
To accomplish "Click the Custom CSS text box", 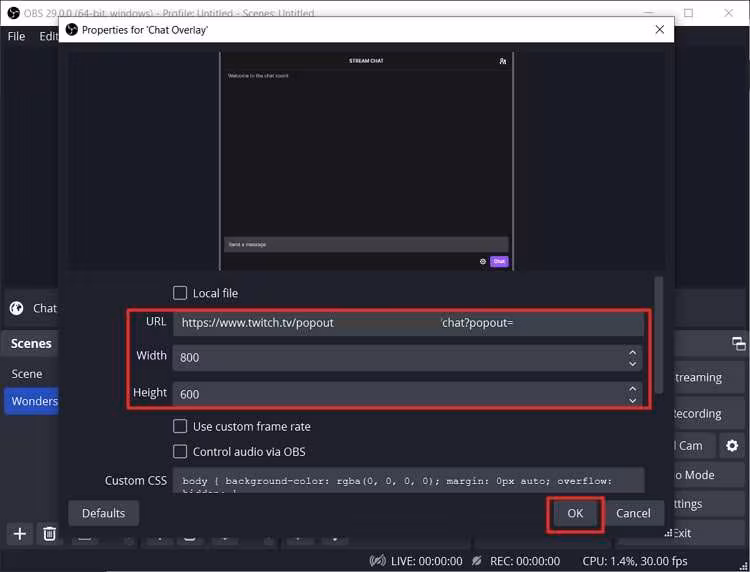I will pos(408,481).
